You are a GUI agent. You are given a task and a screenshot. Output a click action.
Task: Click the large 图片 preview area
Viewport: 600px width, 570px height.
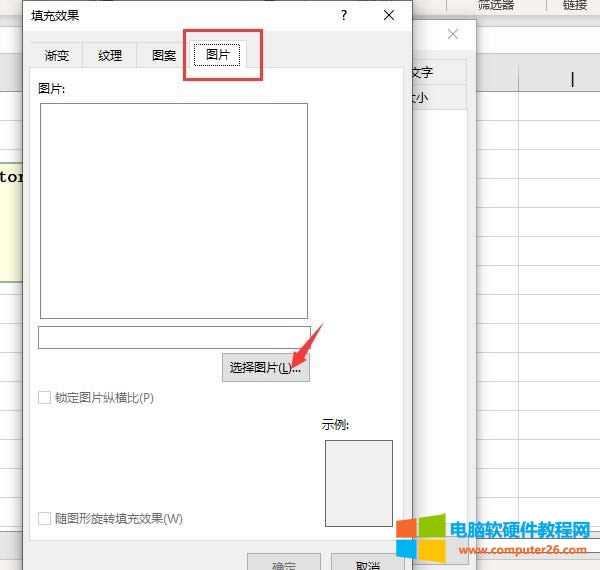click(x=174, y=210)
